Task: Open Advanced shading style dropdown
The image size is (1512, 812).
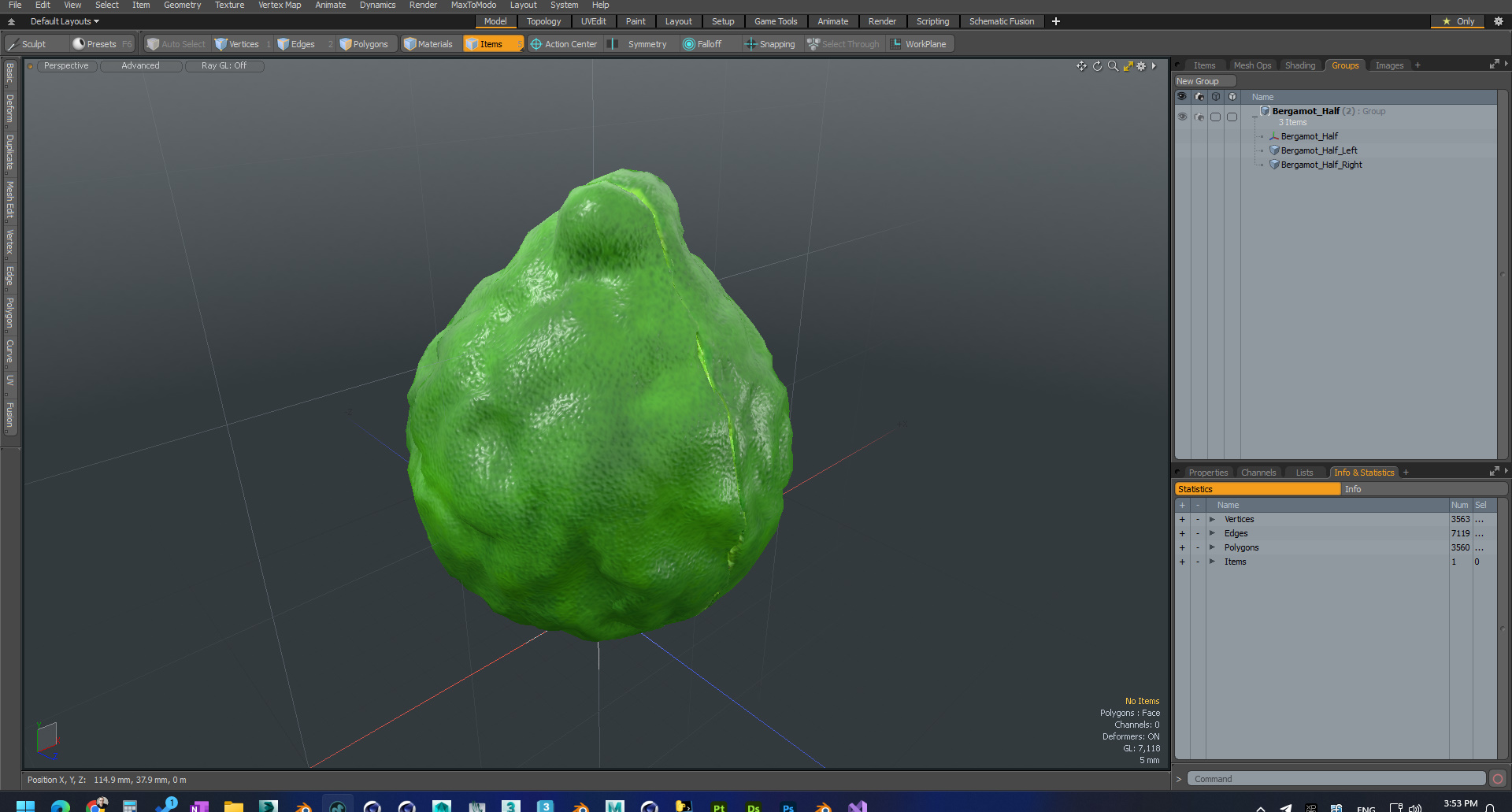Action: point(141,66)
